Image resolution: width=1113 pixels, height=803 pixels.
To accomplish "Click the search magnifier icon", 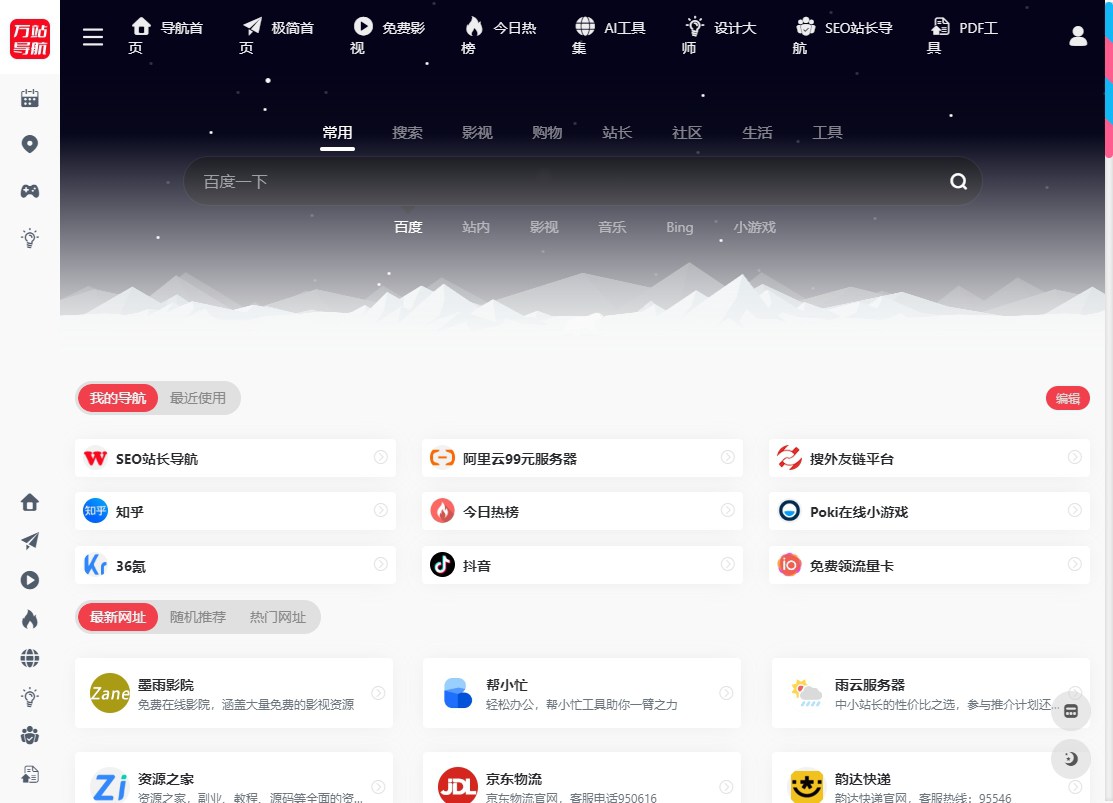I will [x=958, y=182].
